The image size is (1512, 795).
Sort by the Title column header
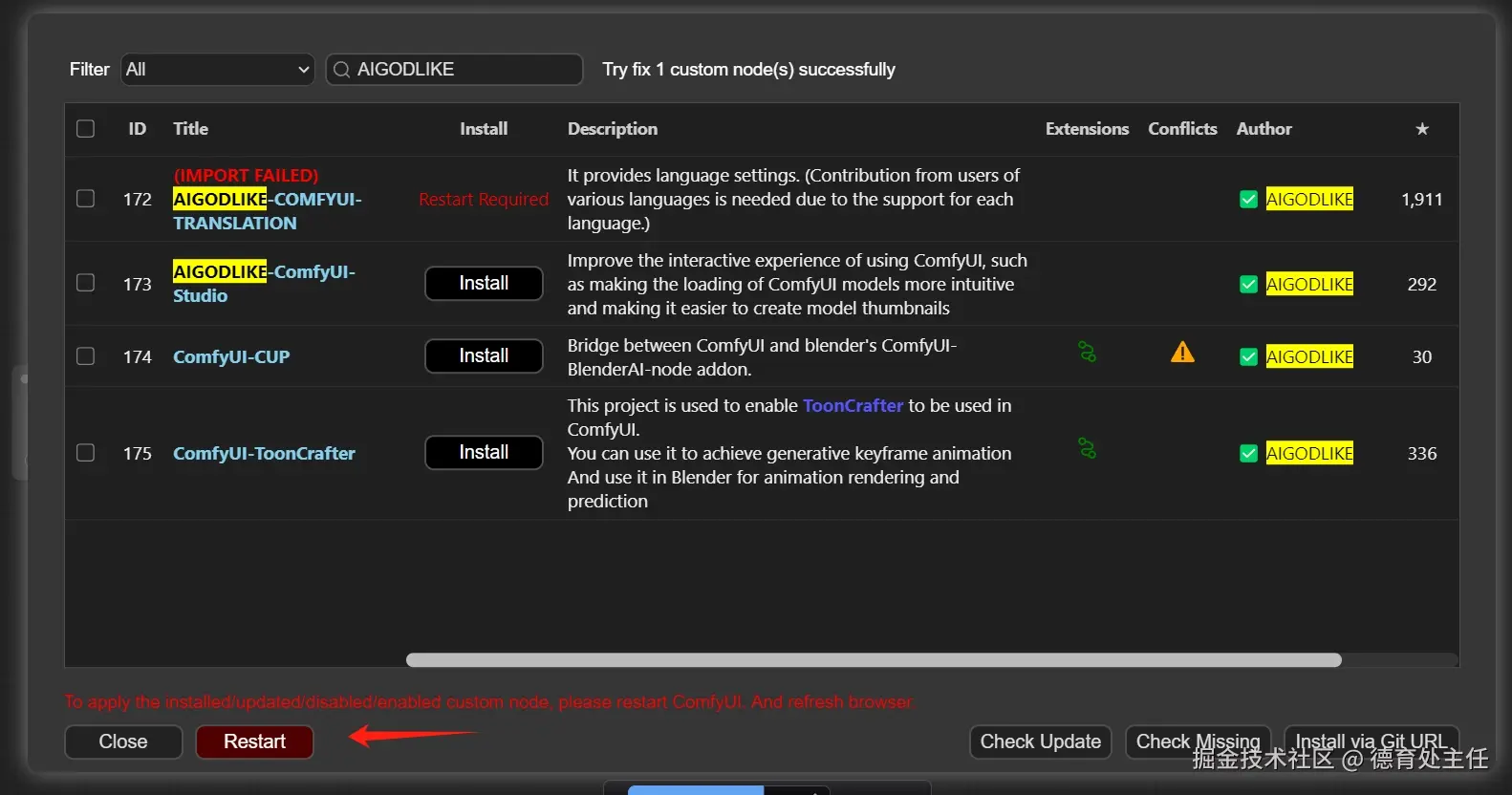[190, 129]
